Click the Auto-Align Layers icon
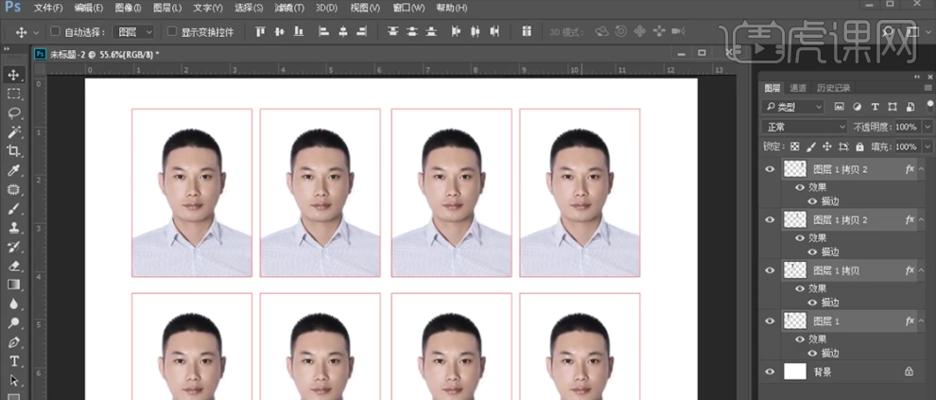The width and height of the screenshot is (936, 400). [x=526, y=32]
